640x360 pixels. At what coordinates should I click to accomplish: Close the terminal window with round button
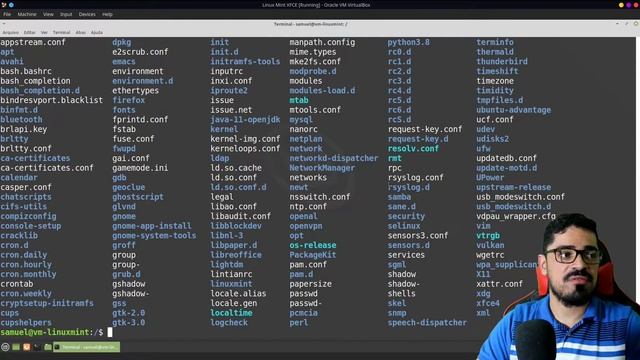(636, 24)
